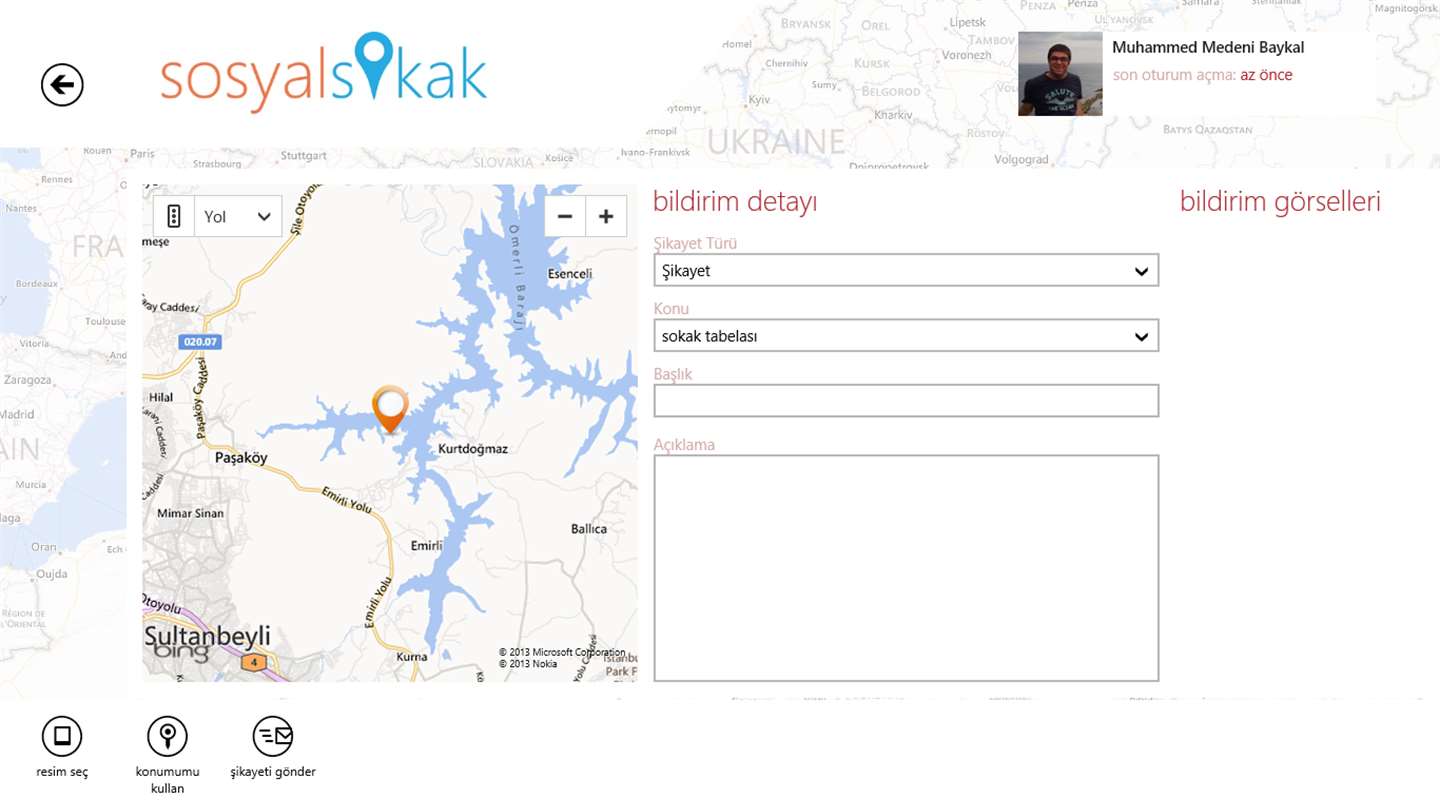View the bildirim görselleri section heading

click(1280, 201)
